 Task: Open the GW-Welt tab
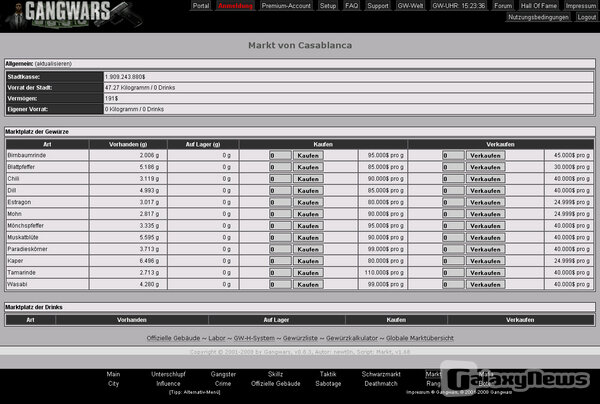(410, 6)
